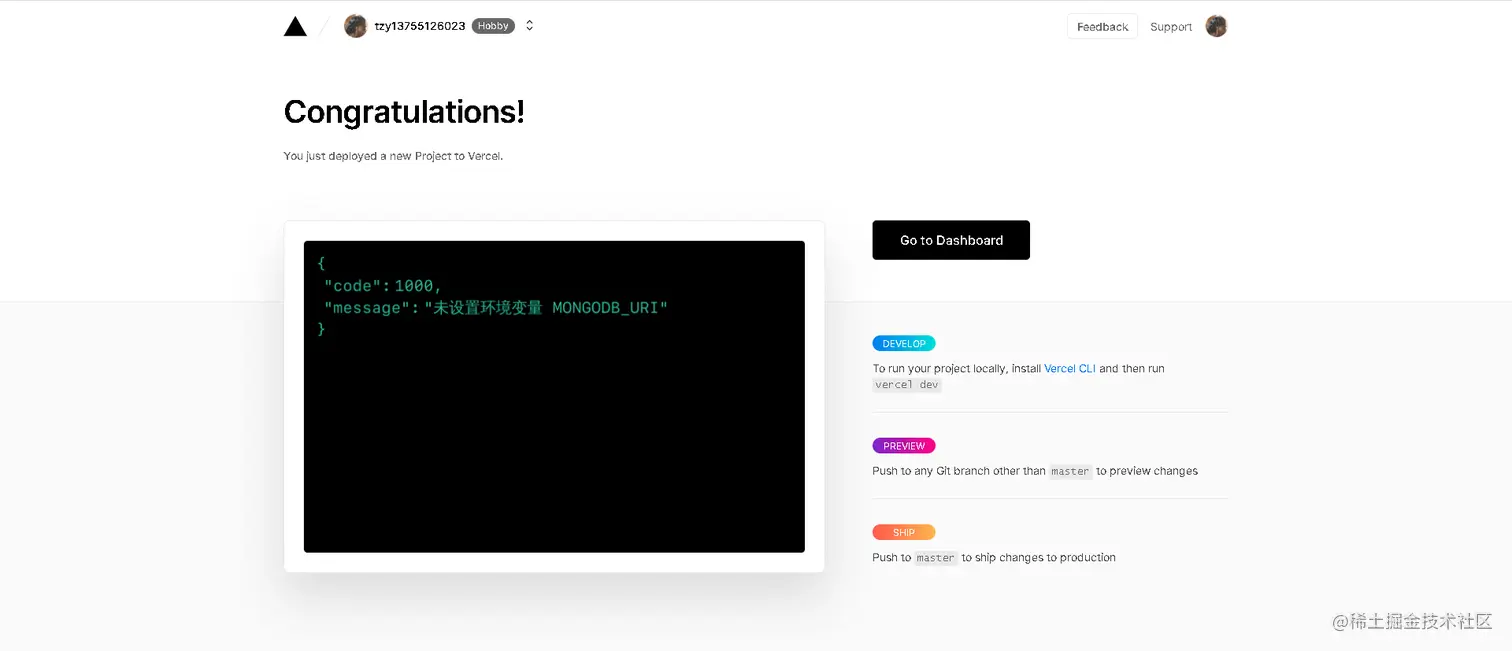
Task: Open the Feedback button
Action: tap(1102, 27)
